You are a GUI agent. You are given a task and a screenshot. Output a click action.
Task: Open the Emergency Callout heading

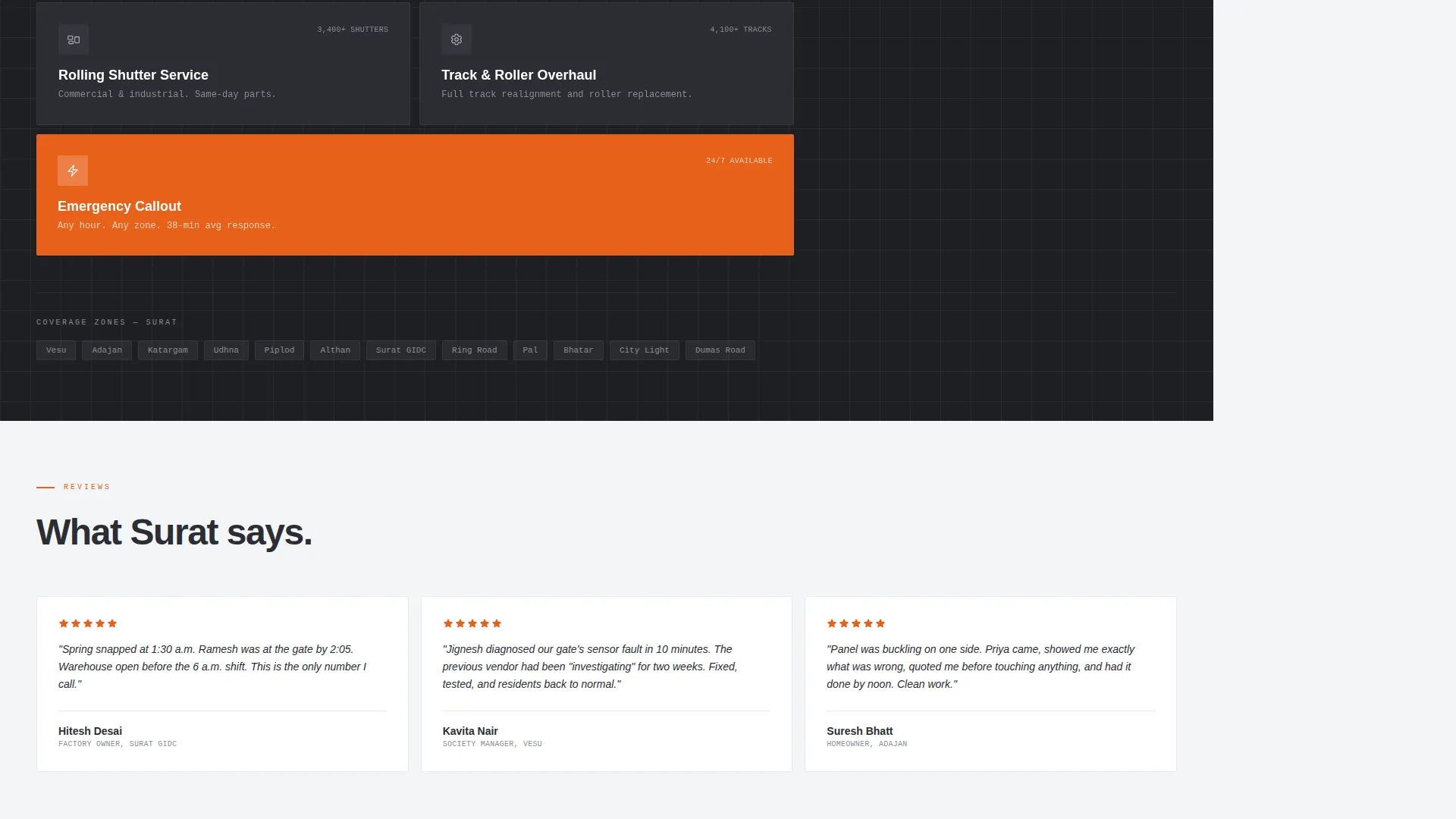[119, 206]
